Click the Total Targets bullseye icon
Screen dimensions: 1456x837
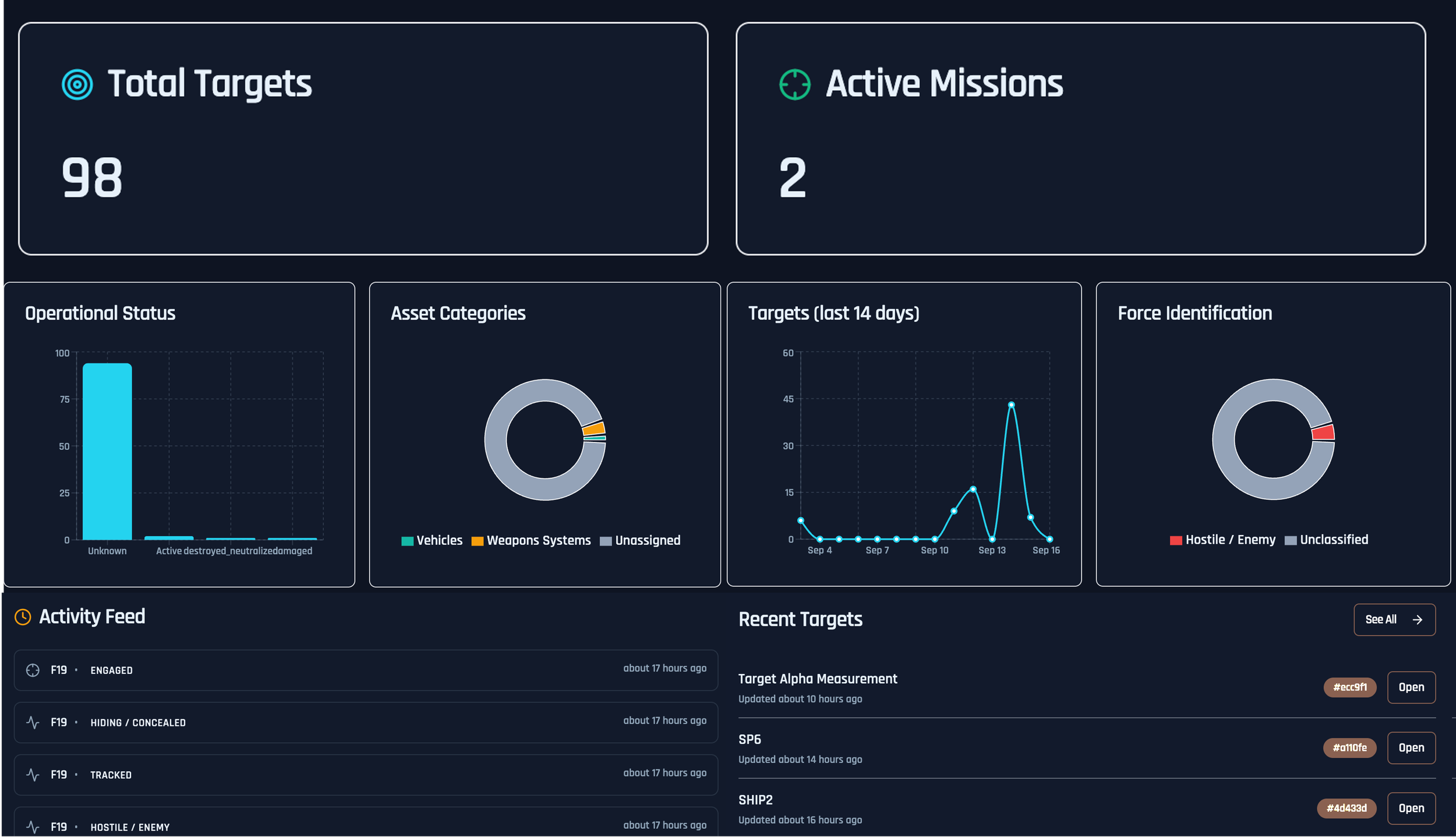77,84
